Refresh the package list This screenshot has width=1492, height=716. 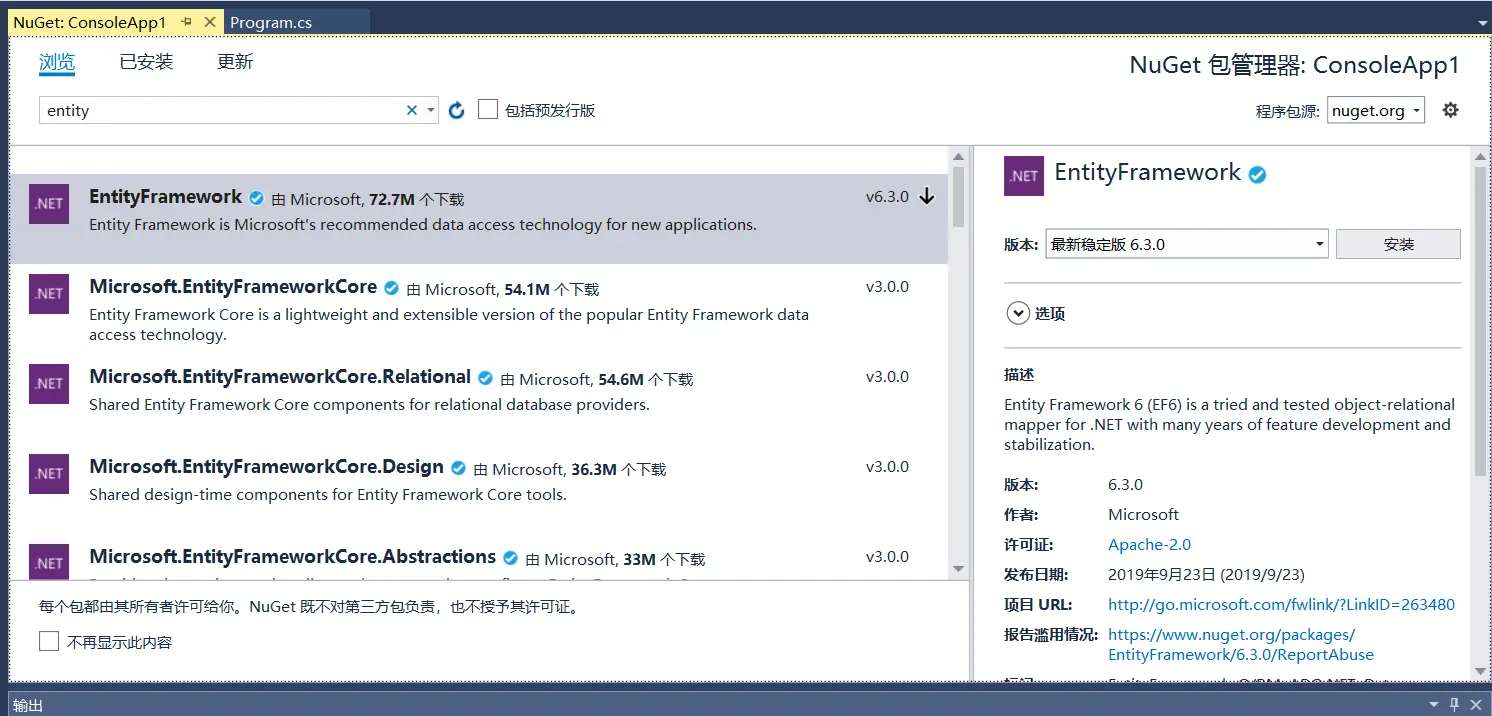[x=457, y=110]
